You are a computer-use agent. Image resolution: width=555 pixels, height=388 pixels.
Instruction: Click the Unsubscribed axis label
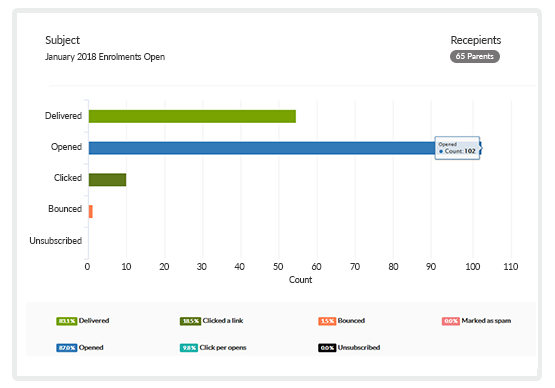56,241
